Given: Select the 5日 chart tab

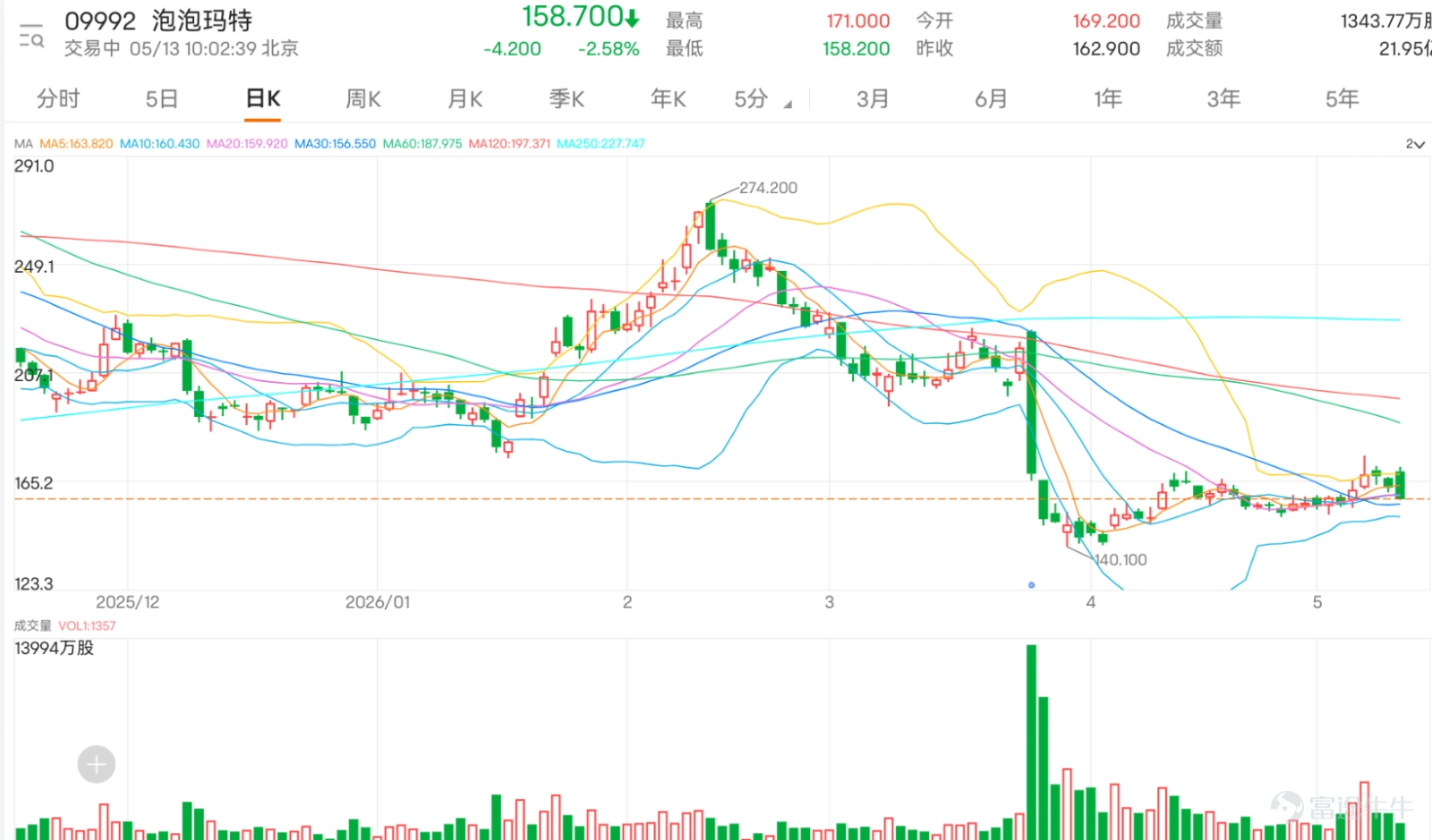Looking at the screenshot, I should click(162, 98).
